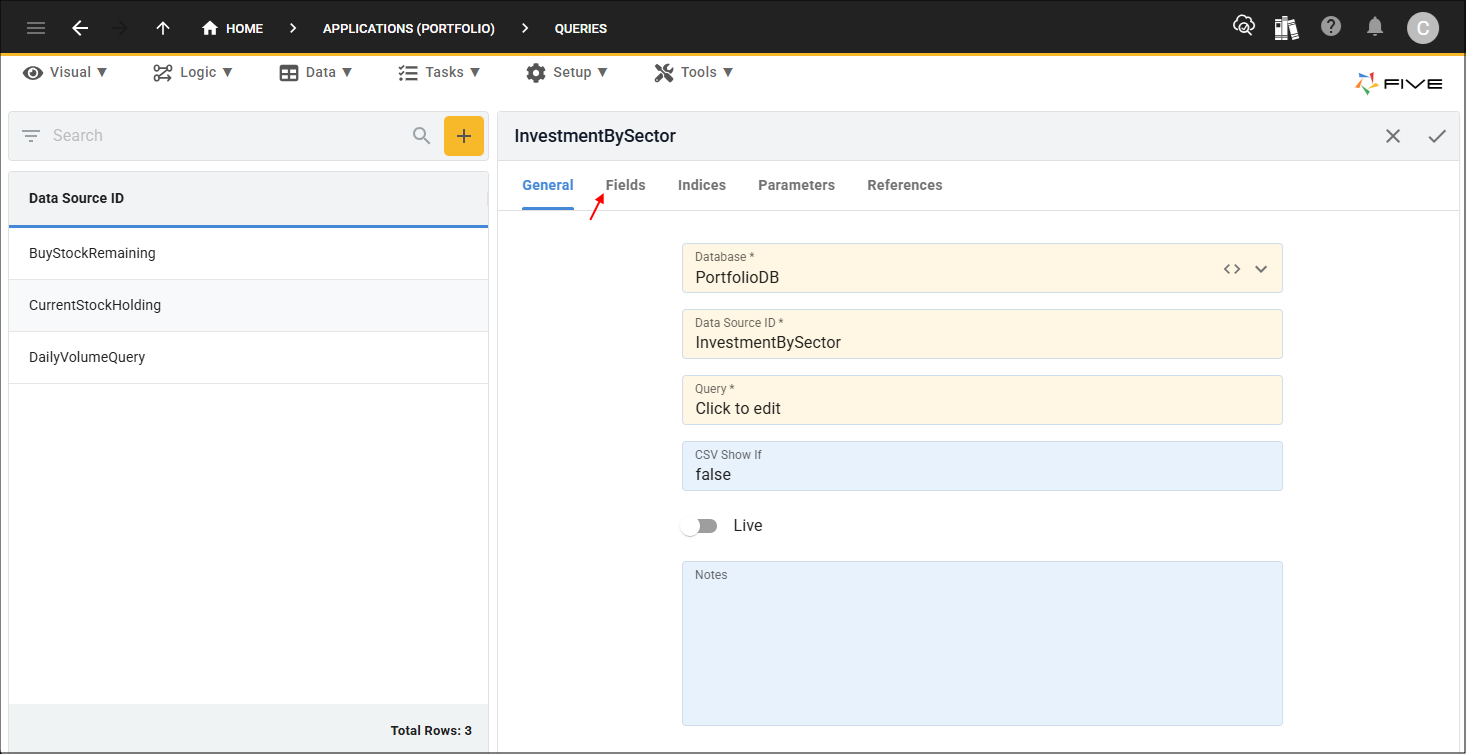This screenshot has height=754, width=1466.
Task: Open the user avatar C menu
Action: click(1423, 28)
